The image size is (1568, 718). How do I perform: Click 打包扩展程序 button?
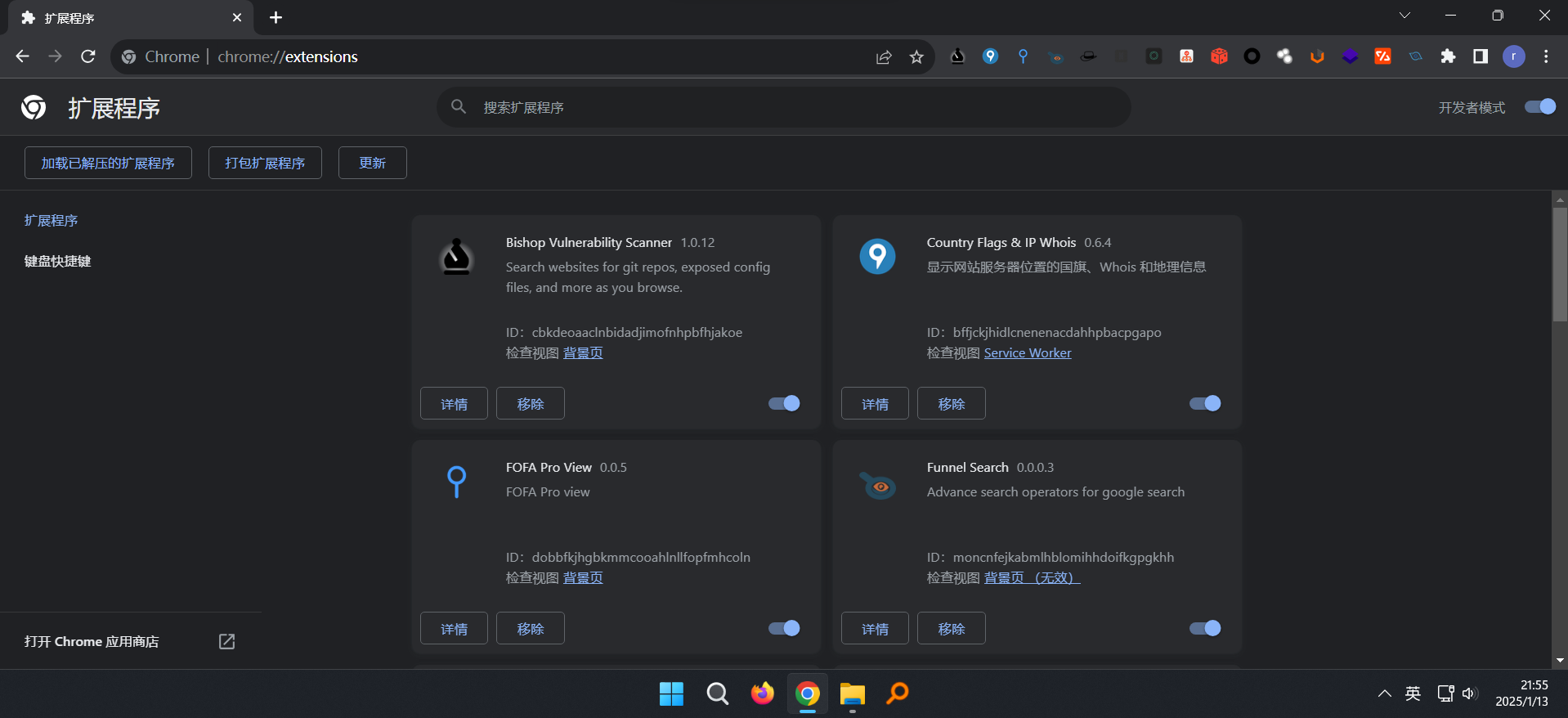(x=265, y=163)
